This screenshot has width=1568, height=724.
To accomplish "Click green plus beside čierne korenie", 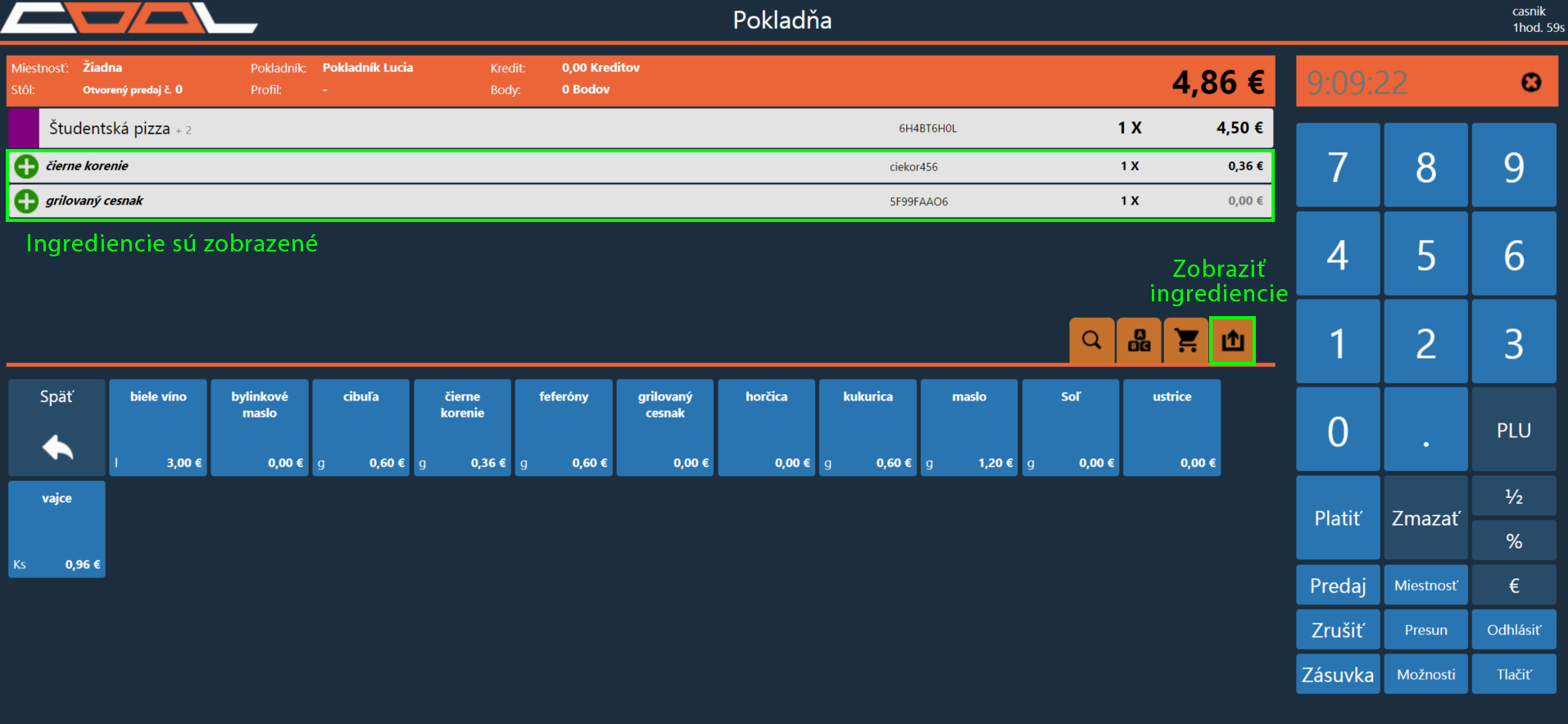I will (x=26, y=167).
